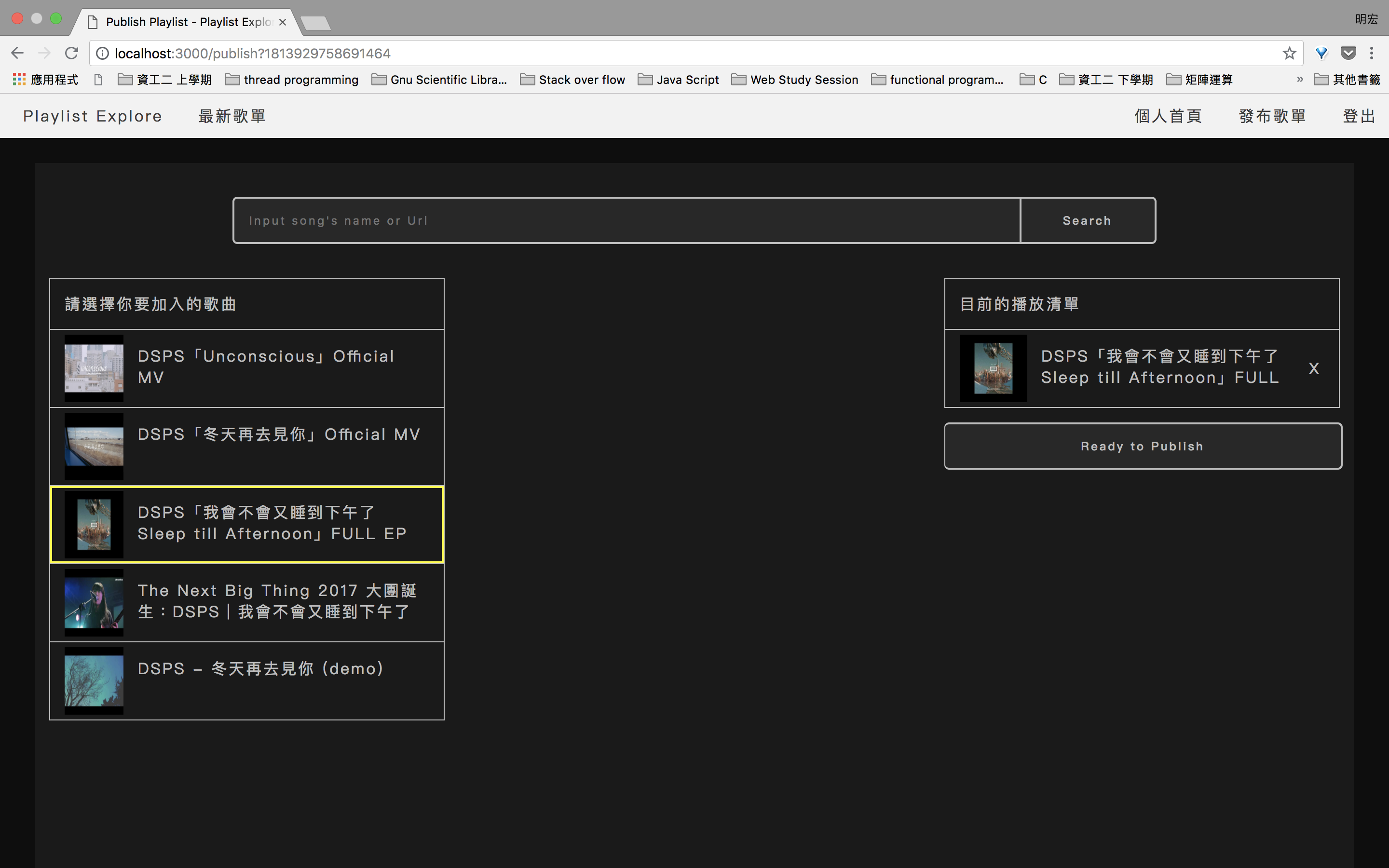Select DSPS Unconscious Official MV thumbnail

94,368
